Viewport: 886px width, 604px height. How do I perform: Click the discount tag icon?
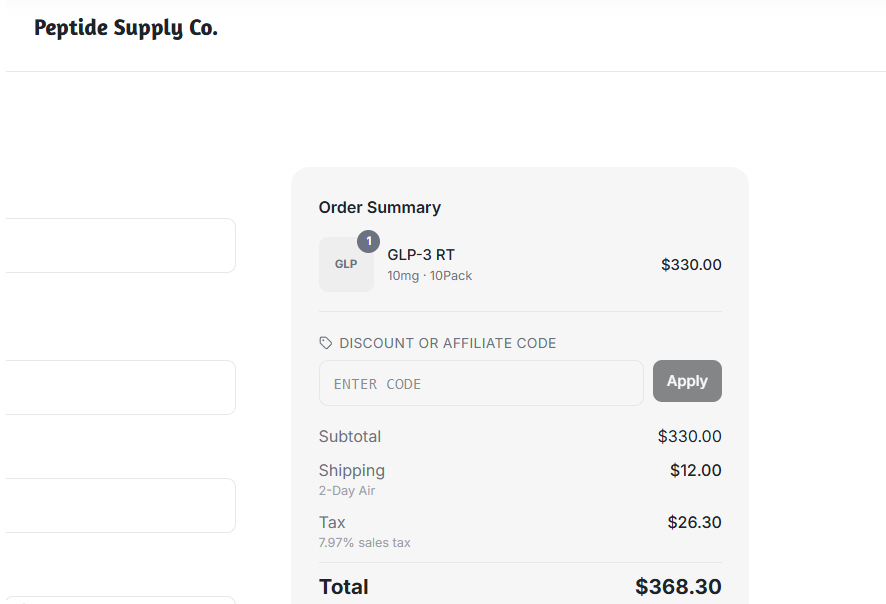[x=325, y=343]
